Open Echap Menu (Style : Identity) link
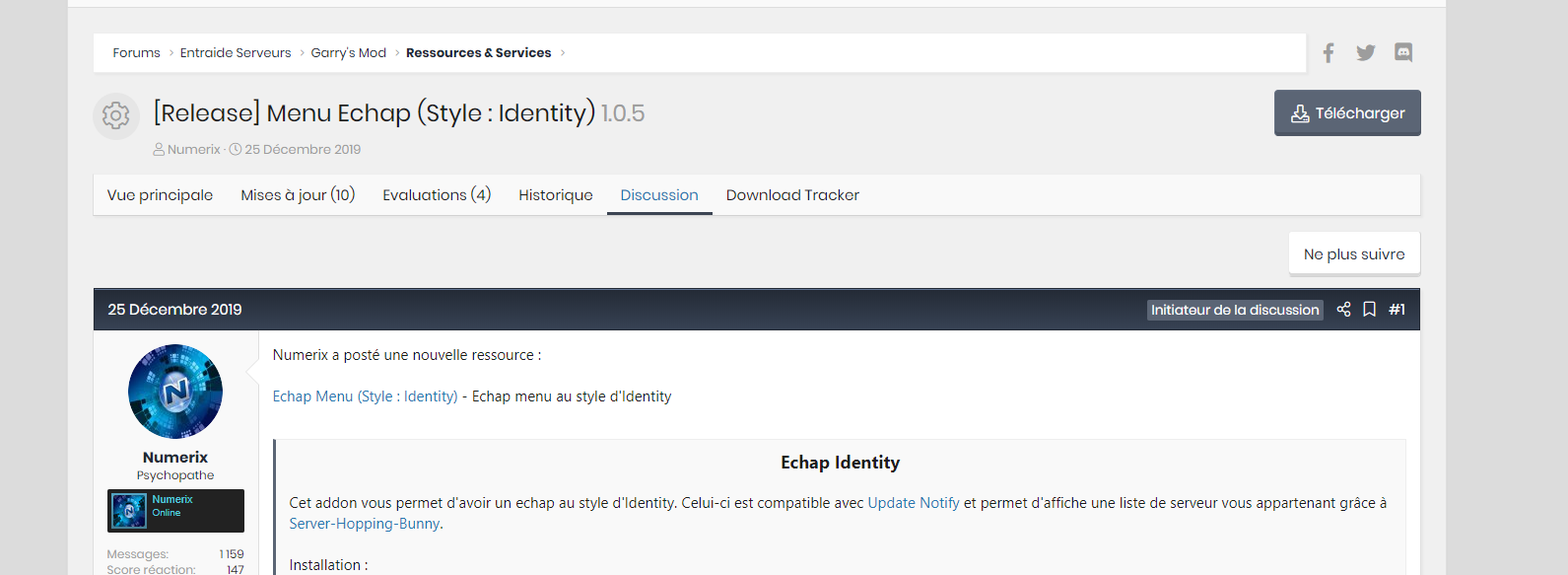Viewport: 1568px width, 575px height. (x=365, y=396)
